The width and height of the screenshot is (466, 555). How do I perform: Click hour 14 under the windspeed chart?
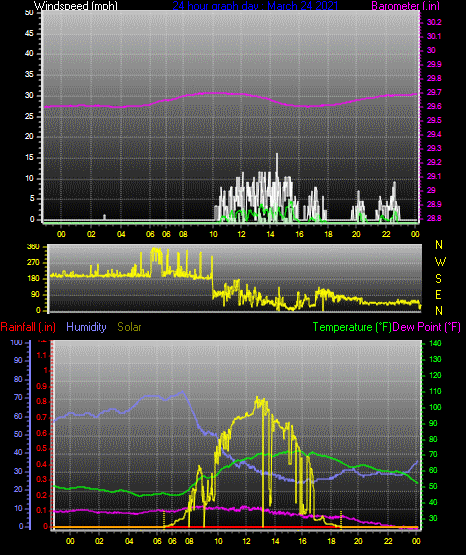(270, 234)
